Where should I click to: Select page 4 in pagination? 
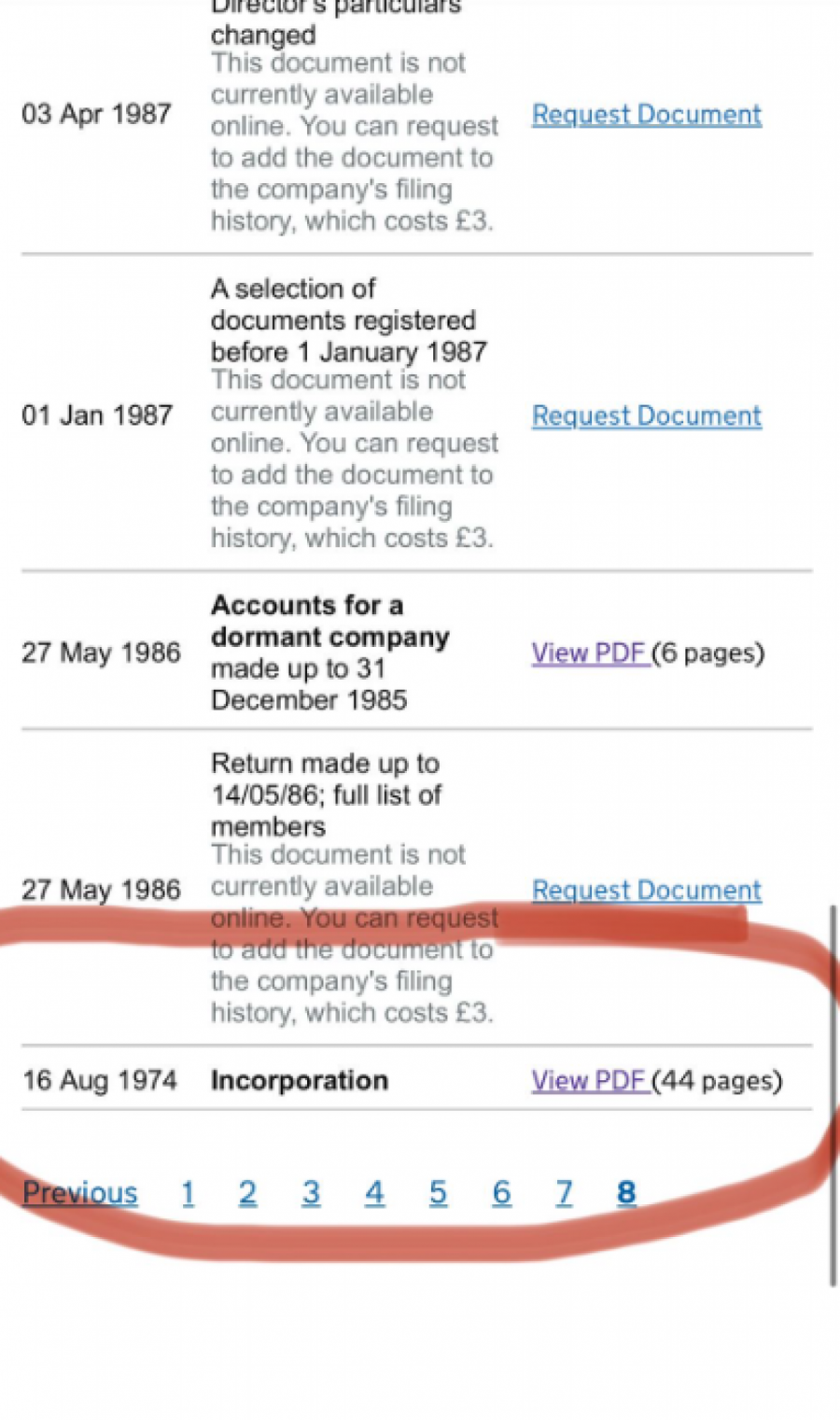[x=374, y=1193]
